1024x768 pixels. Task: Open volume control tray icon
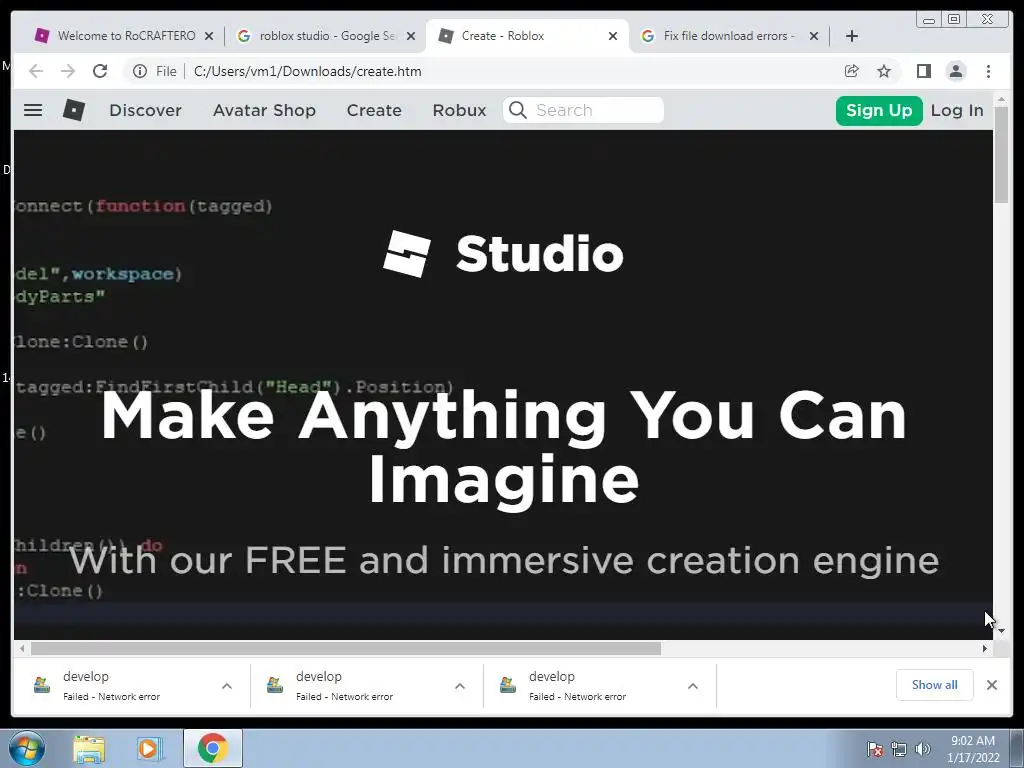click(x=922, y=749)
